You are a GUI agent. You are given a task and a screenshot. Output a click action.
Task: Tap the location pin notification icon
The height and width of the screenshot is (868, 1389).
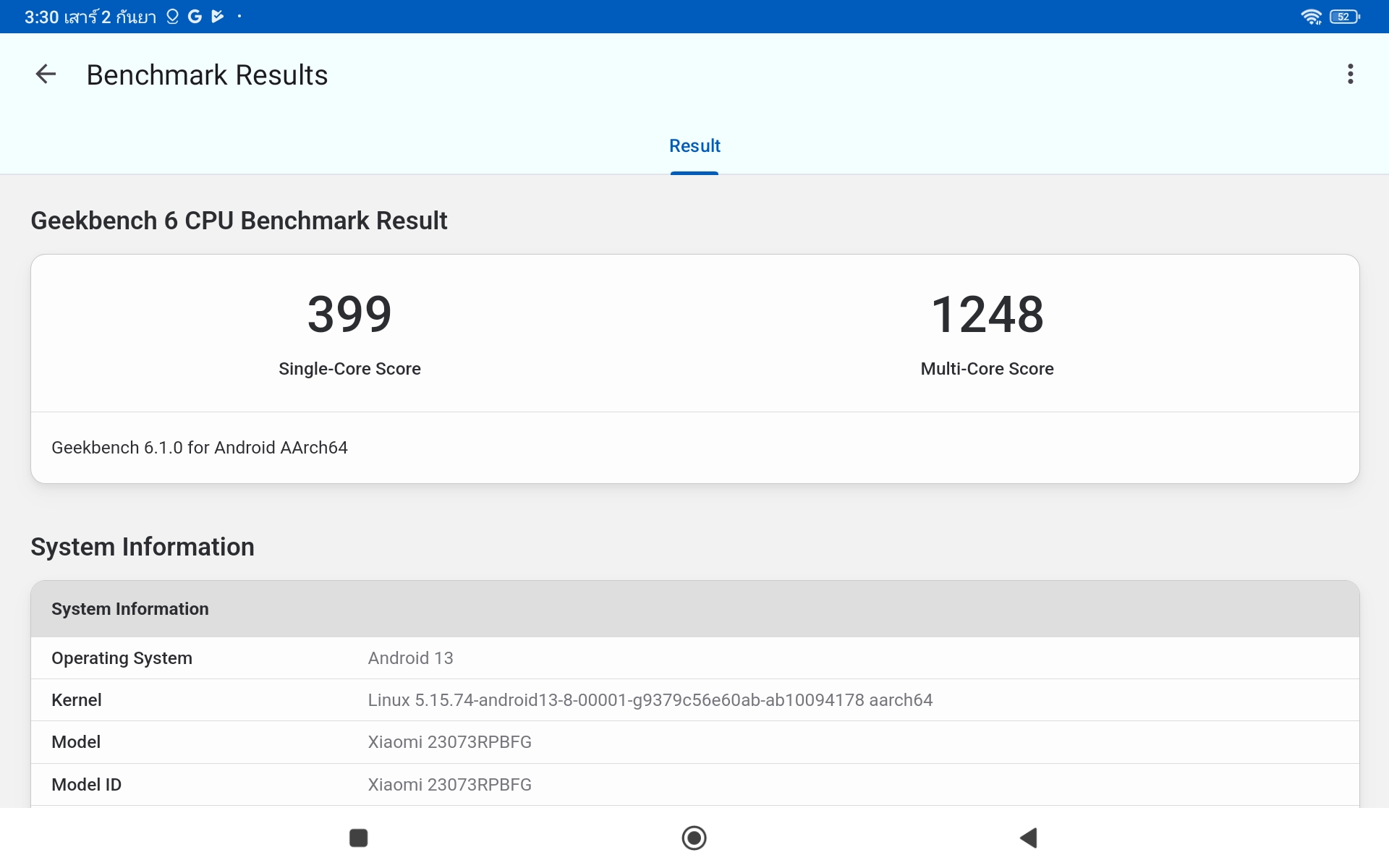pyautogui.click(x=172, y=17)
